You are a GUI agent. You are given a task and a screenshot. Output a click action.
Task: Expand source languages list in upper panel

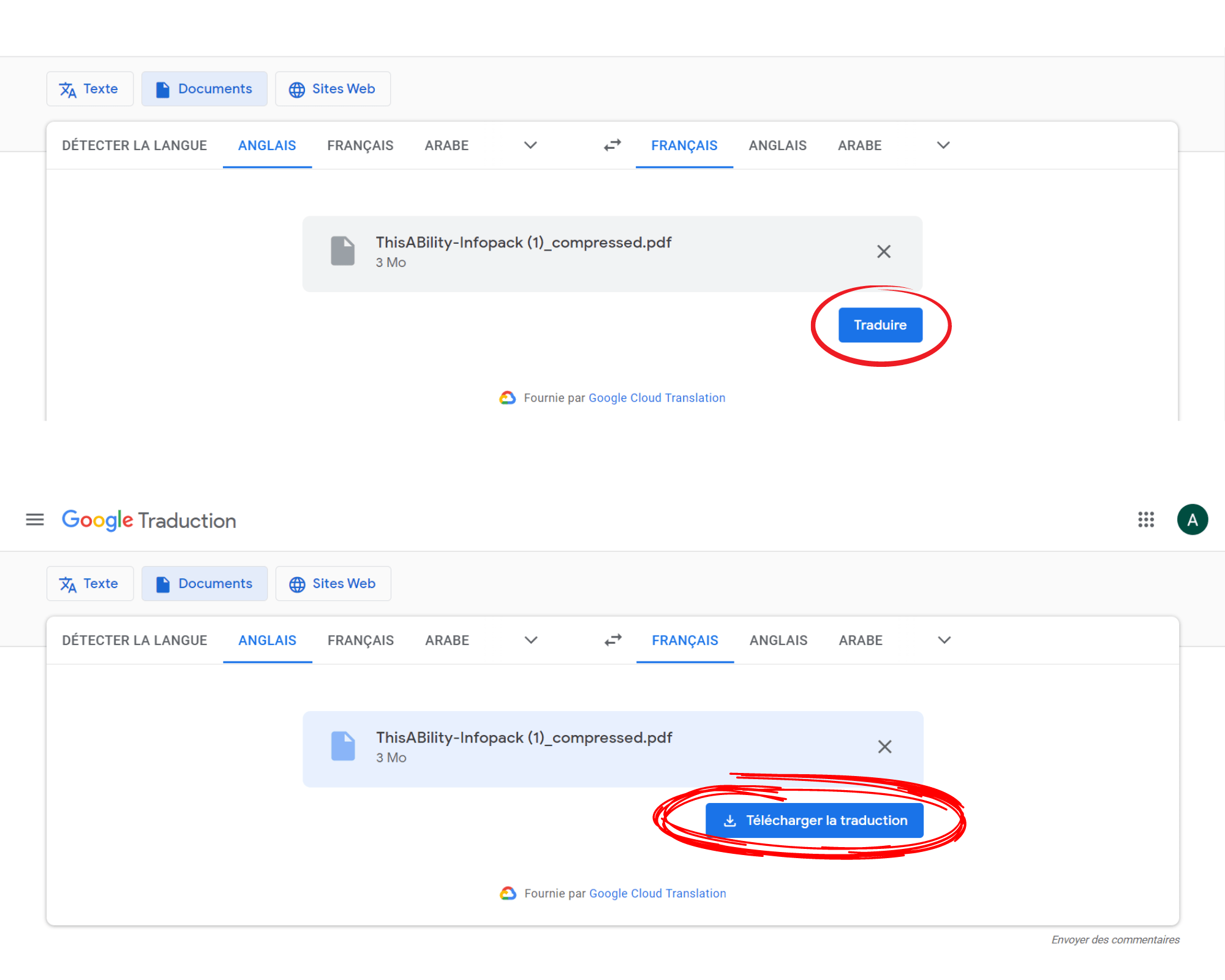click(x=530, y=145)
